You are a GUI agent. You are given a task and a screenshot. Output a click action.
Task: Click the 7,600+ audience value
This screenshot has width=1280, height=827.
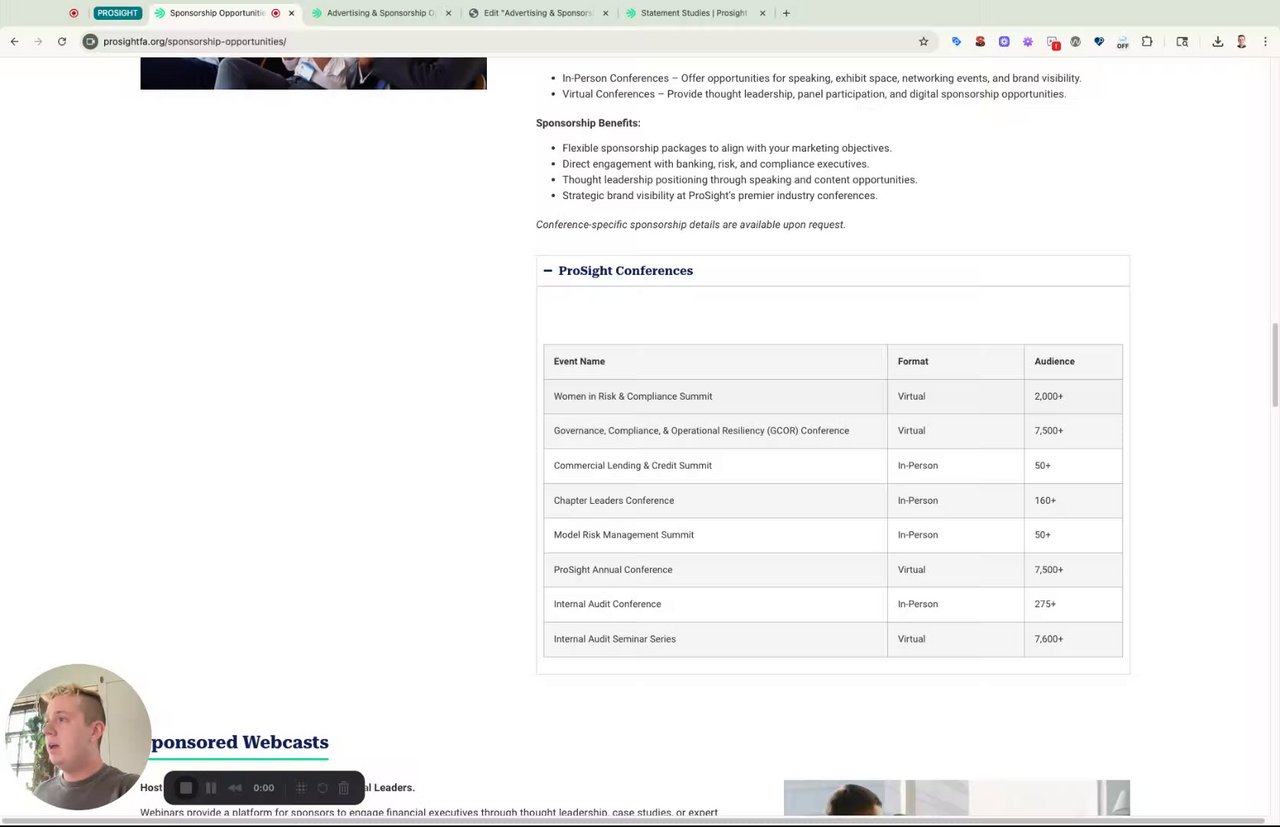[1049, 639]
